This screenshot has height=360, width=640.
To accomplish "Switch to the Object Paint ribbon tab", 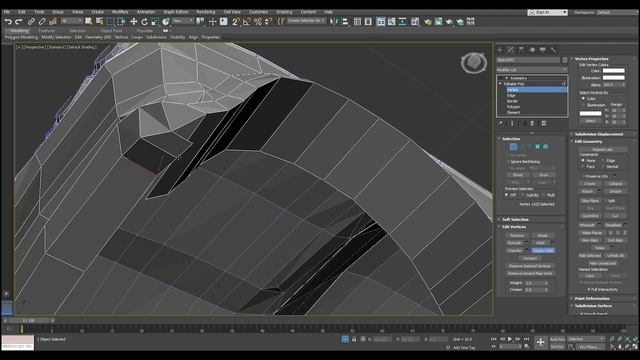I will coord(111,31).
